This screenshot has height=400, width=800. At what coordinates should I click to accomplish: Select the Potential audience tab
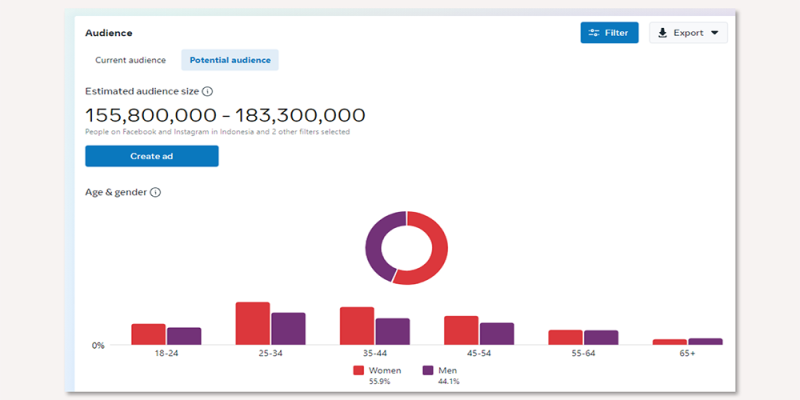[x=230, y=60]
